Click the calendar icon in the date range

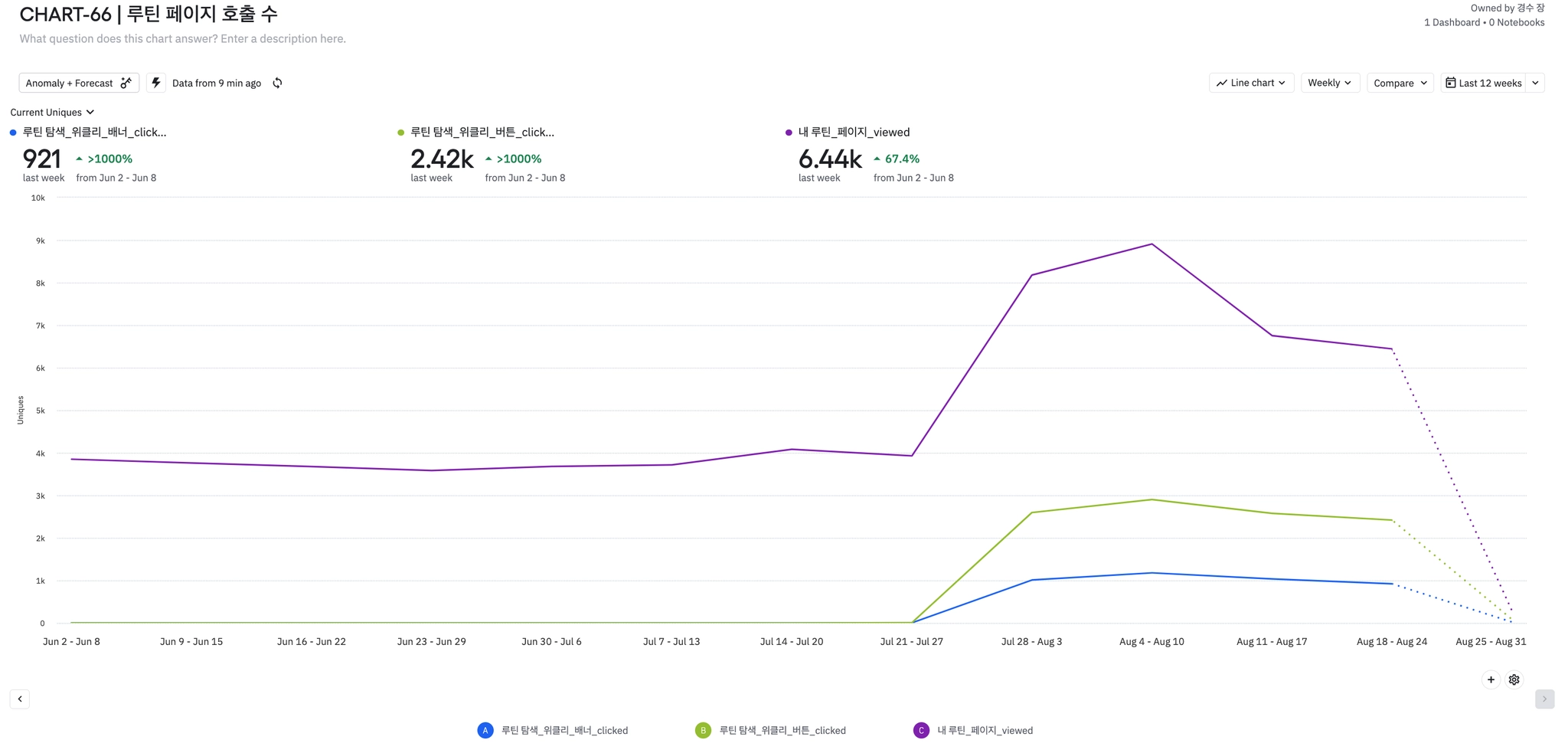pyautogui.click(x=1450, y=83)
